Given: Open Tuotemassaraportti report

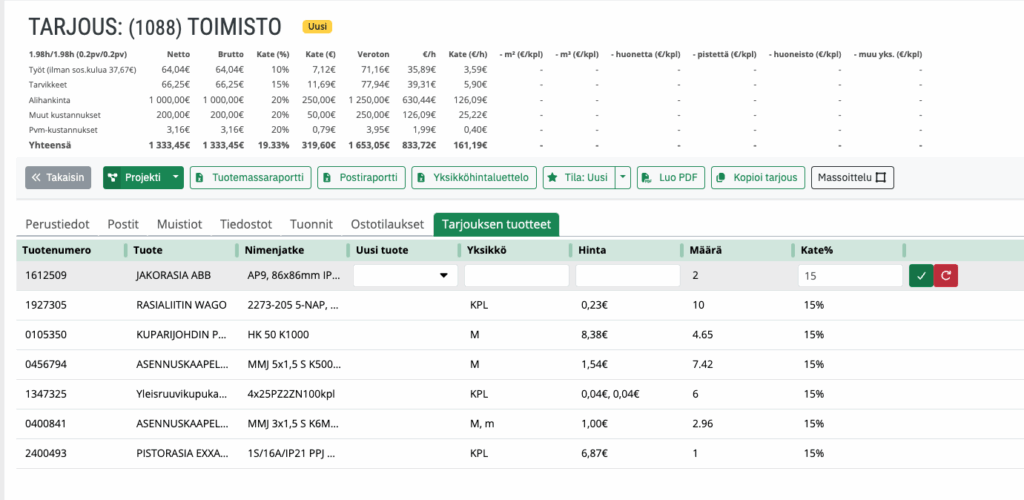Looking at the screenshot, I should pos(250,178).
